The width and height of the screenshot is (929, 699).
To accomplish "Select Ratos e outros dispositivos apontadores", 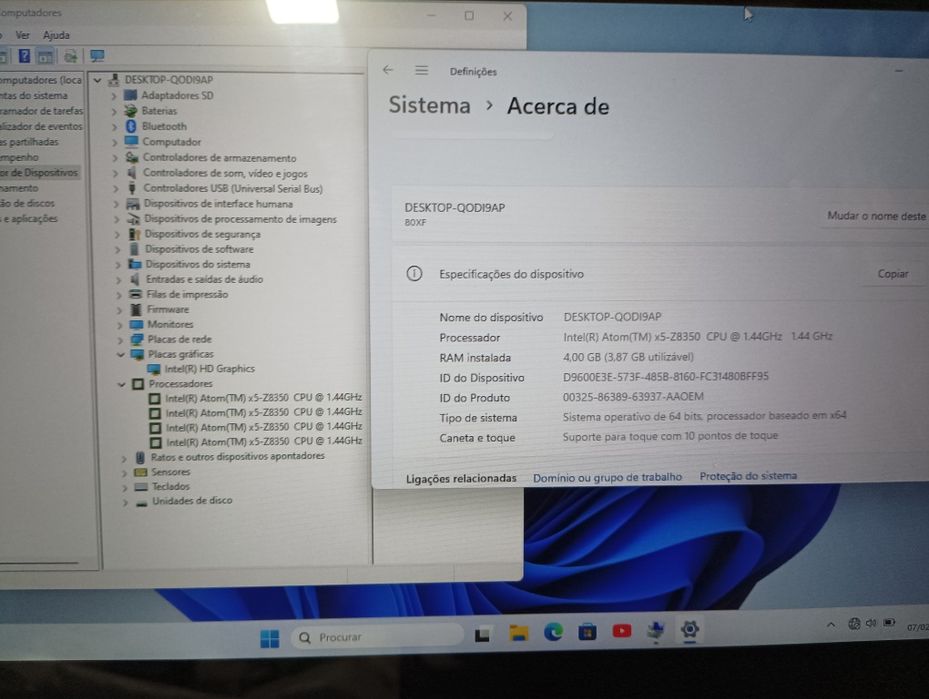I will tap(238, 456).
